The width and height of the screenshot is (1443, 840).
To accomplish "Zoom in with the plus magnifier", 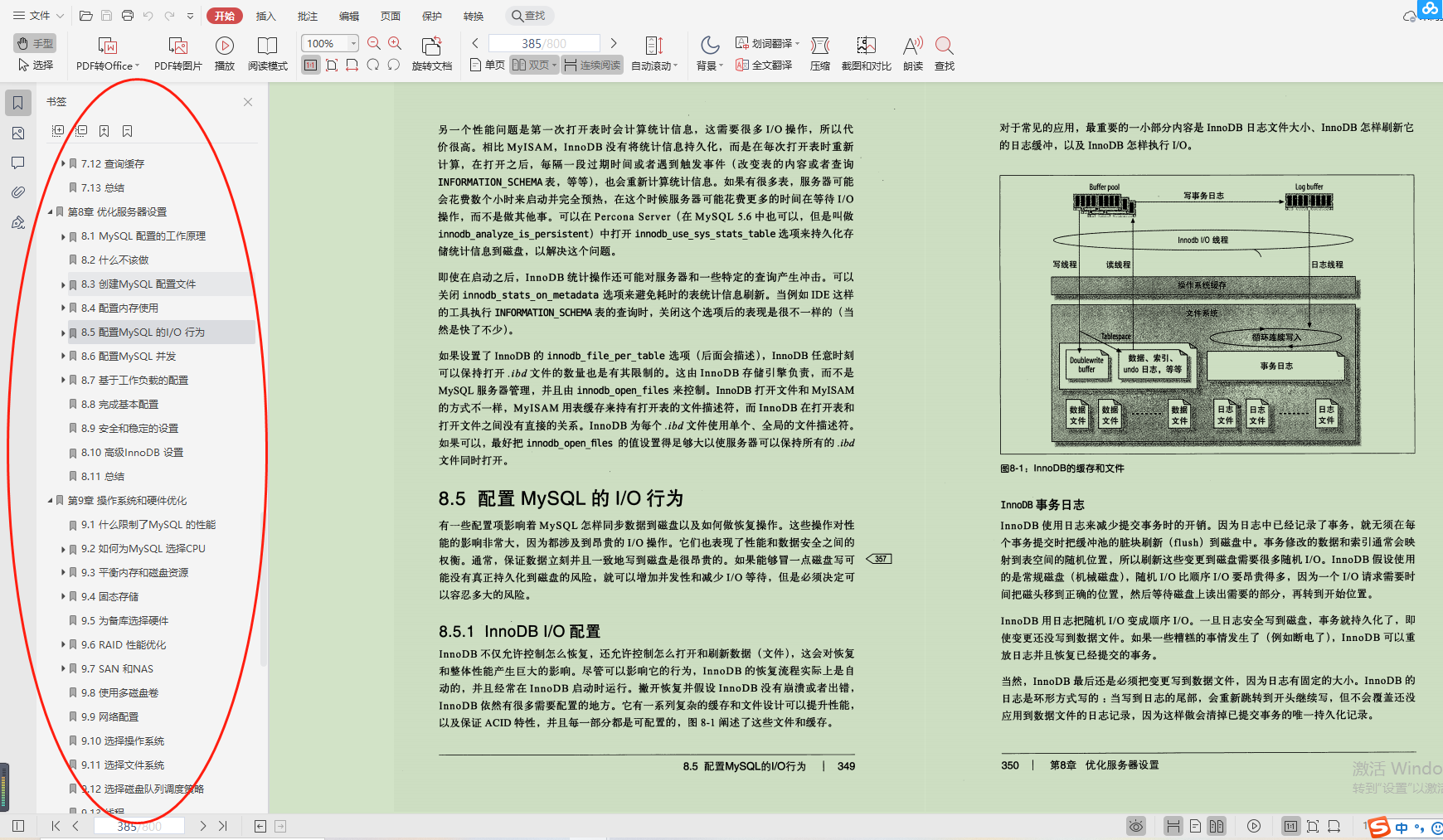I will click(x=395, y=43).
